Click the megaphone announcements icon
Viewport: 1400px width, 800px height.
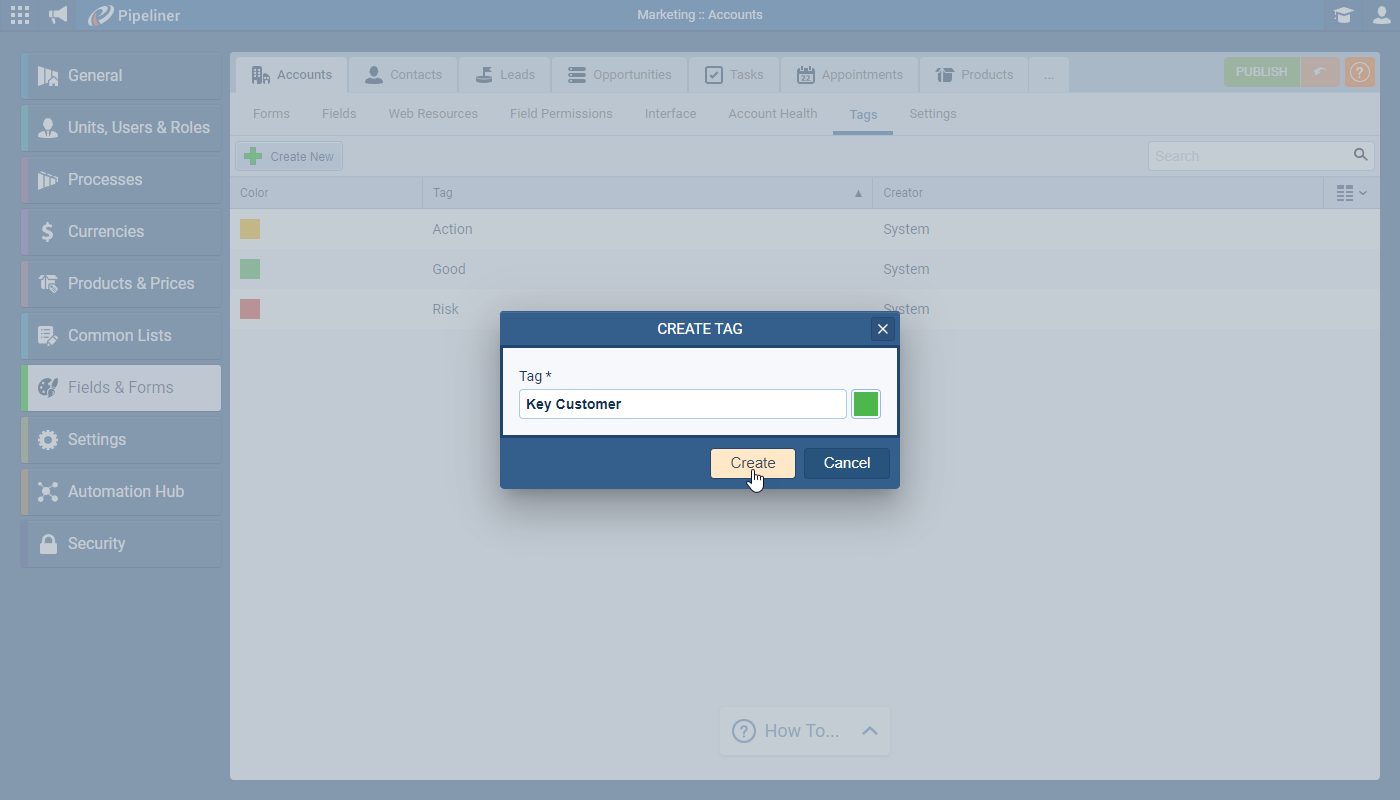[59, 15]
